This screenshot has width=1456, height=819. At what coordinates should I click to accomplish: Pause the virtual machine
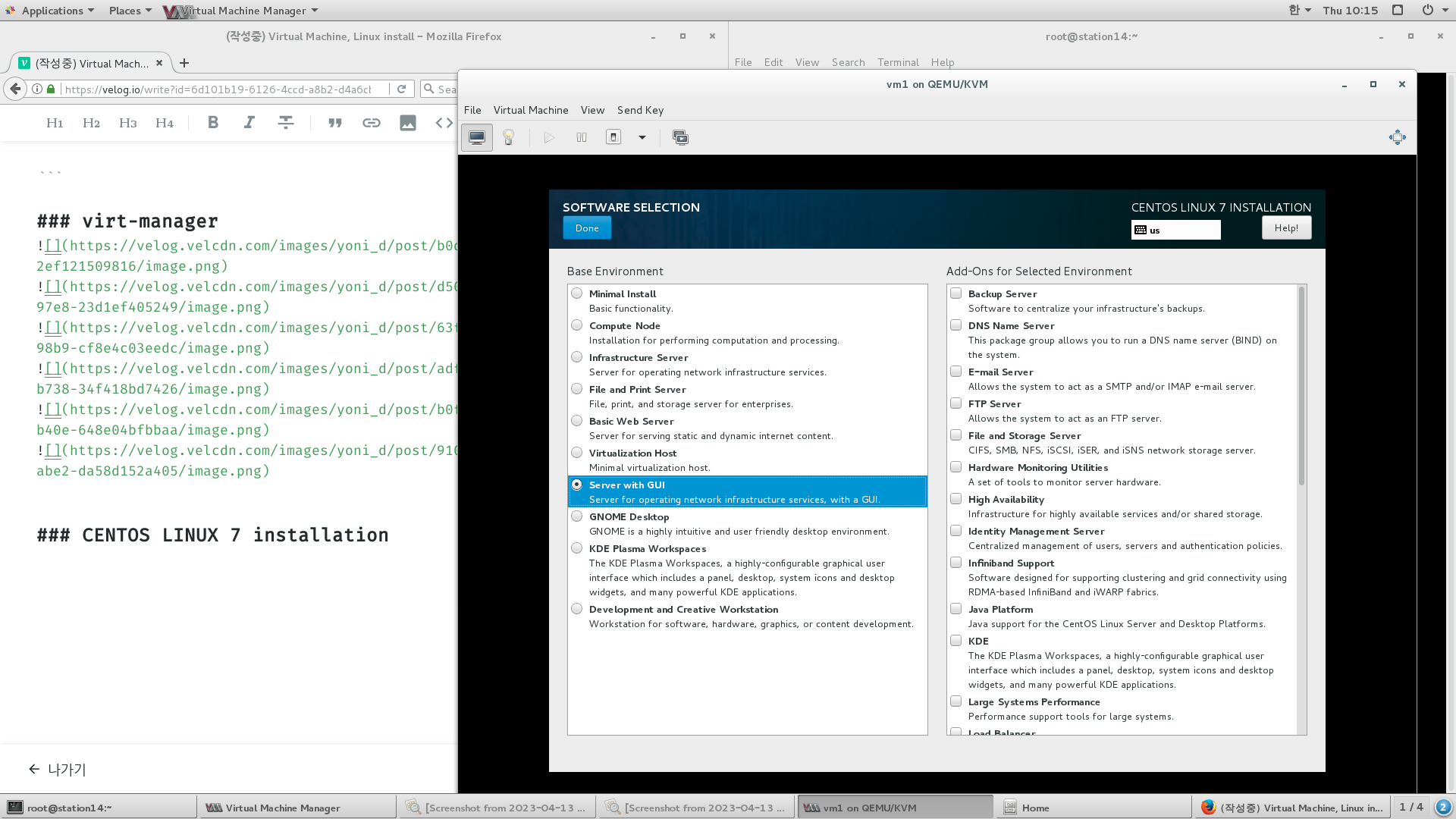point(582,137)
